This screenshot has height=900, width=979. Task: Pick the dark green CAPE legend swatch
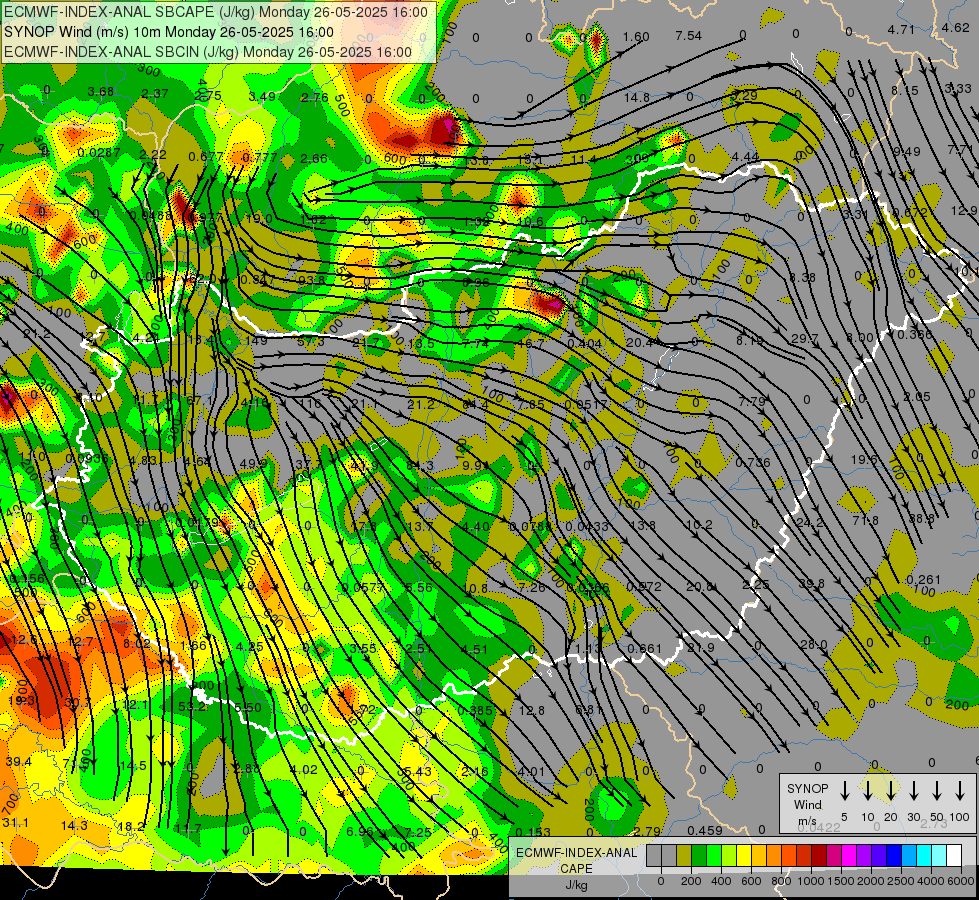pyautogui.click(x=699, y=855)
